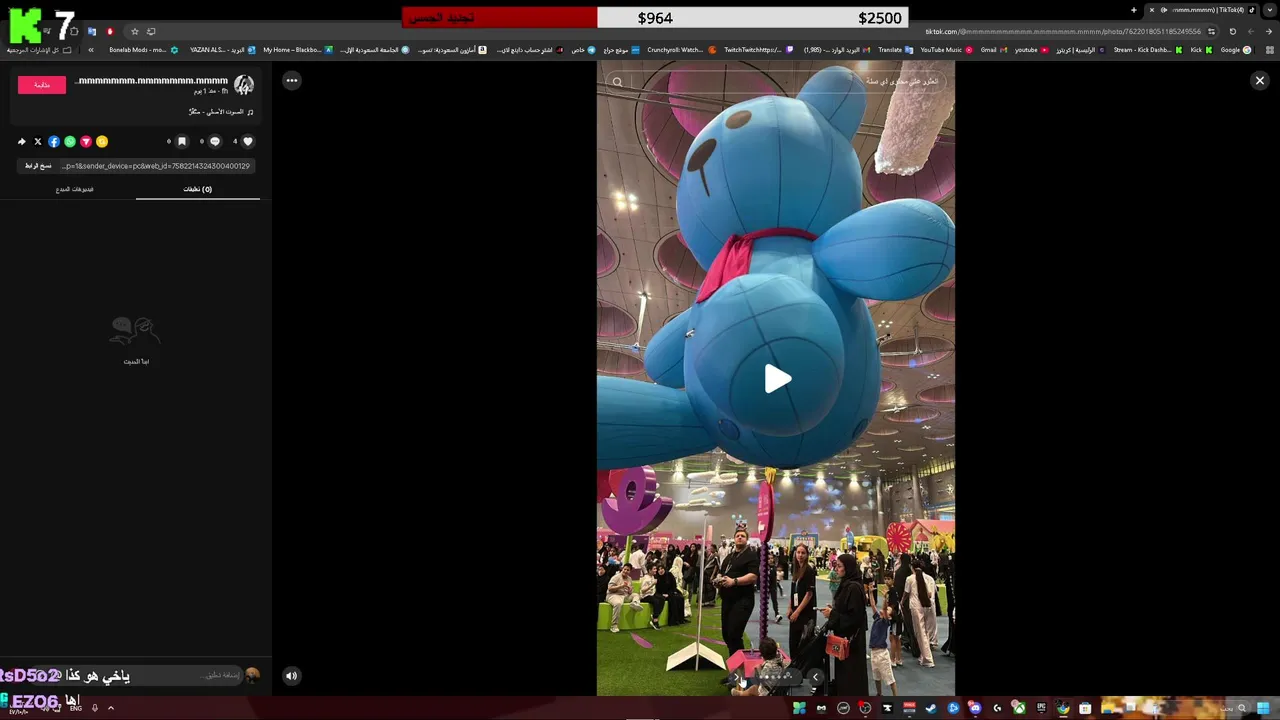Screen dimensions: 1280x720
Task: Open the Google bookmark
Action: click(x=1236, y=49)
